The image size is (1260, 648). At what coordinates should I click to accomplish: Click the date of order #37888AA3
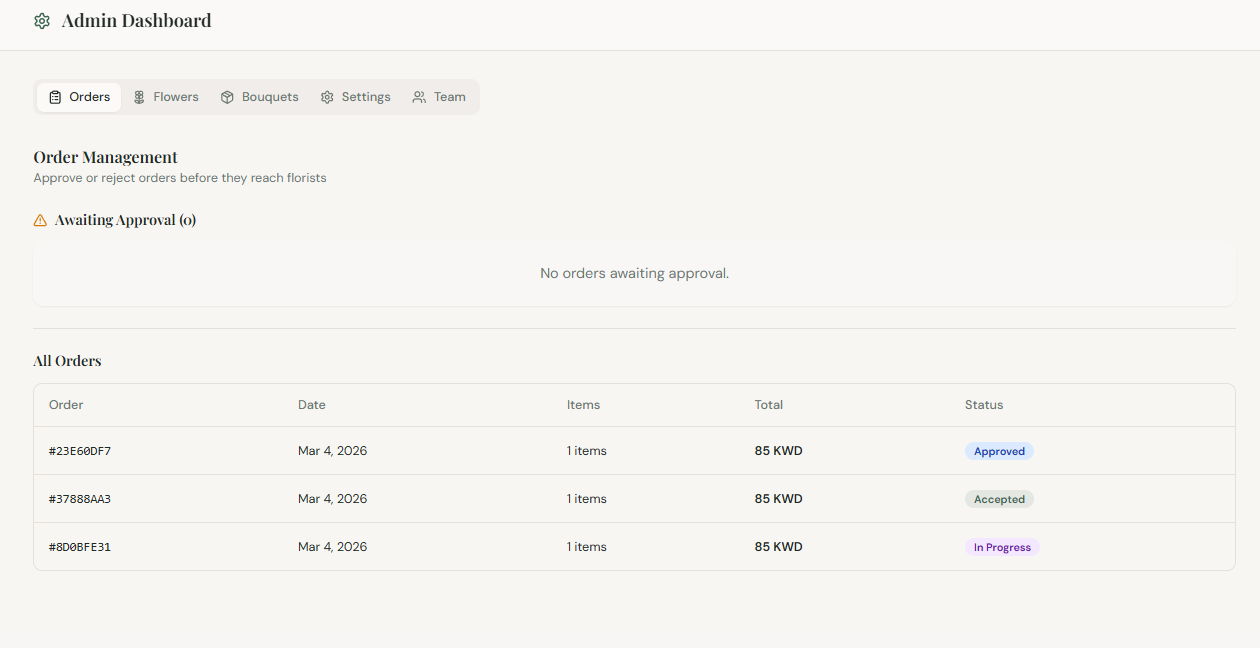(x=332, y=499)
